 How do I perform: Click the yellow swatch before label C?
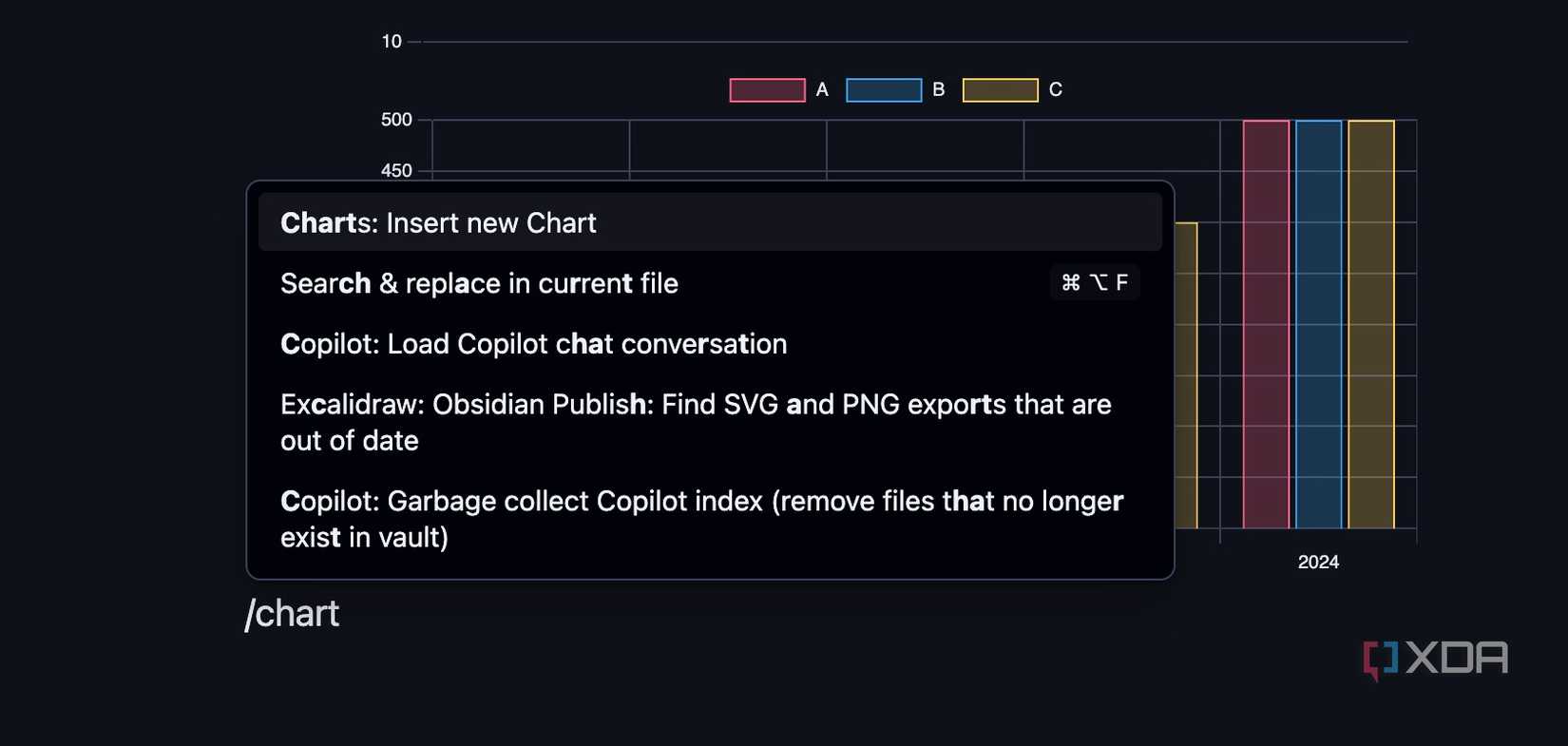click(1001, 87)
